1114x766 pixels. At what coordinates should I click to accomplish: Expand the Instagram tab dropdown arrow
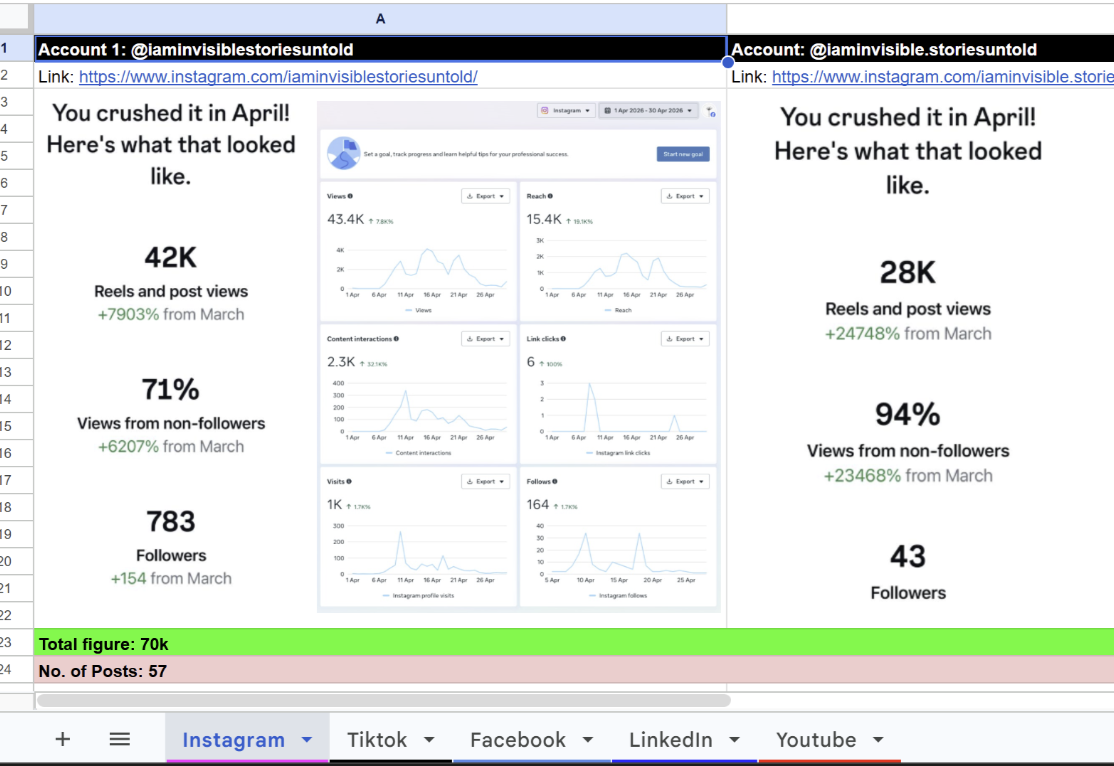point(307,740)
